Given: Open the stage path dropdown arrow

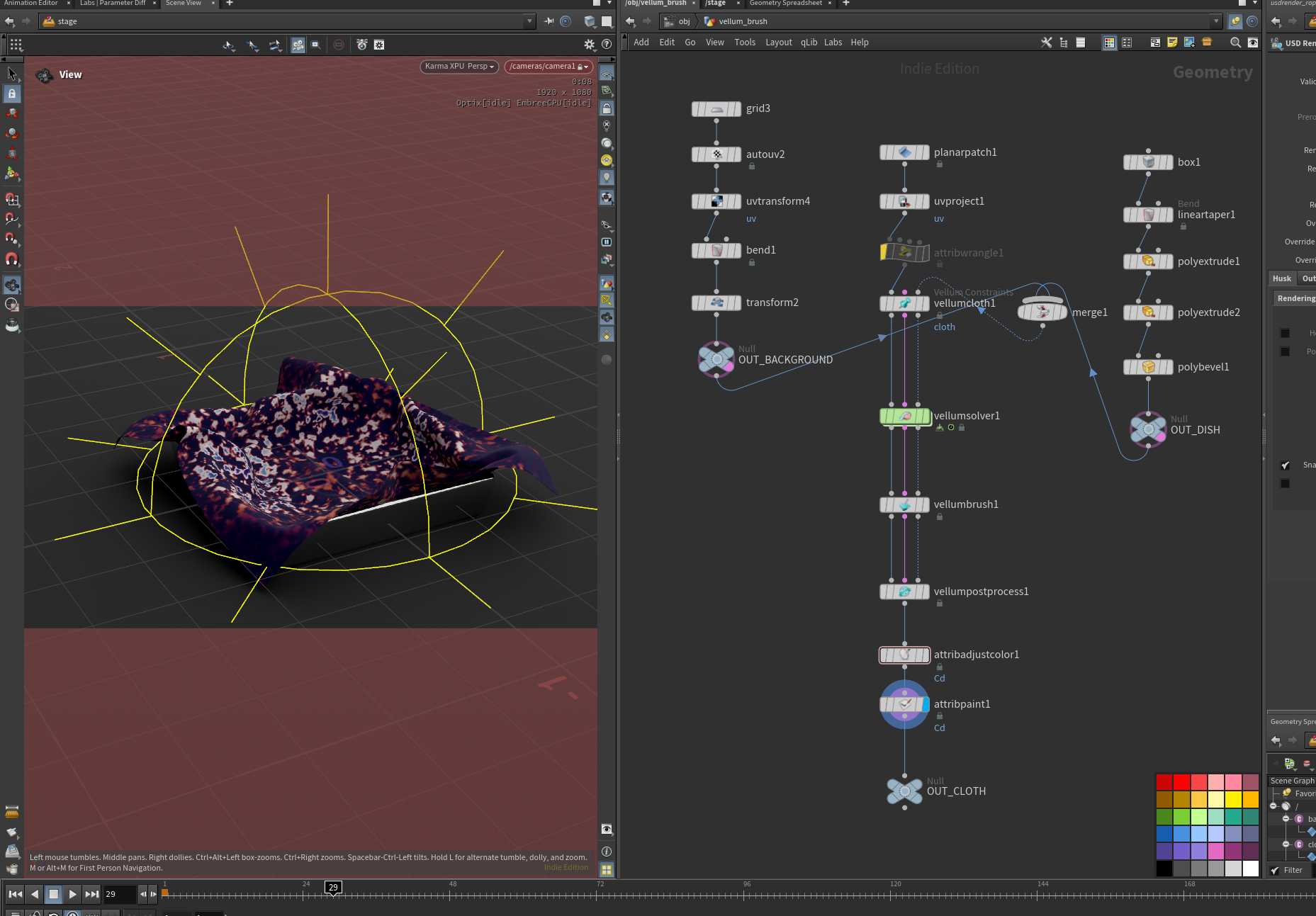Looking at the screenshot, I should pyautogui.click(x=529, y=21).
